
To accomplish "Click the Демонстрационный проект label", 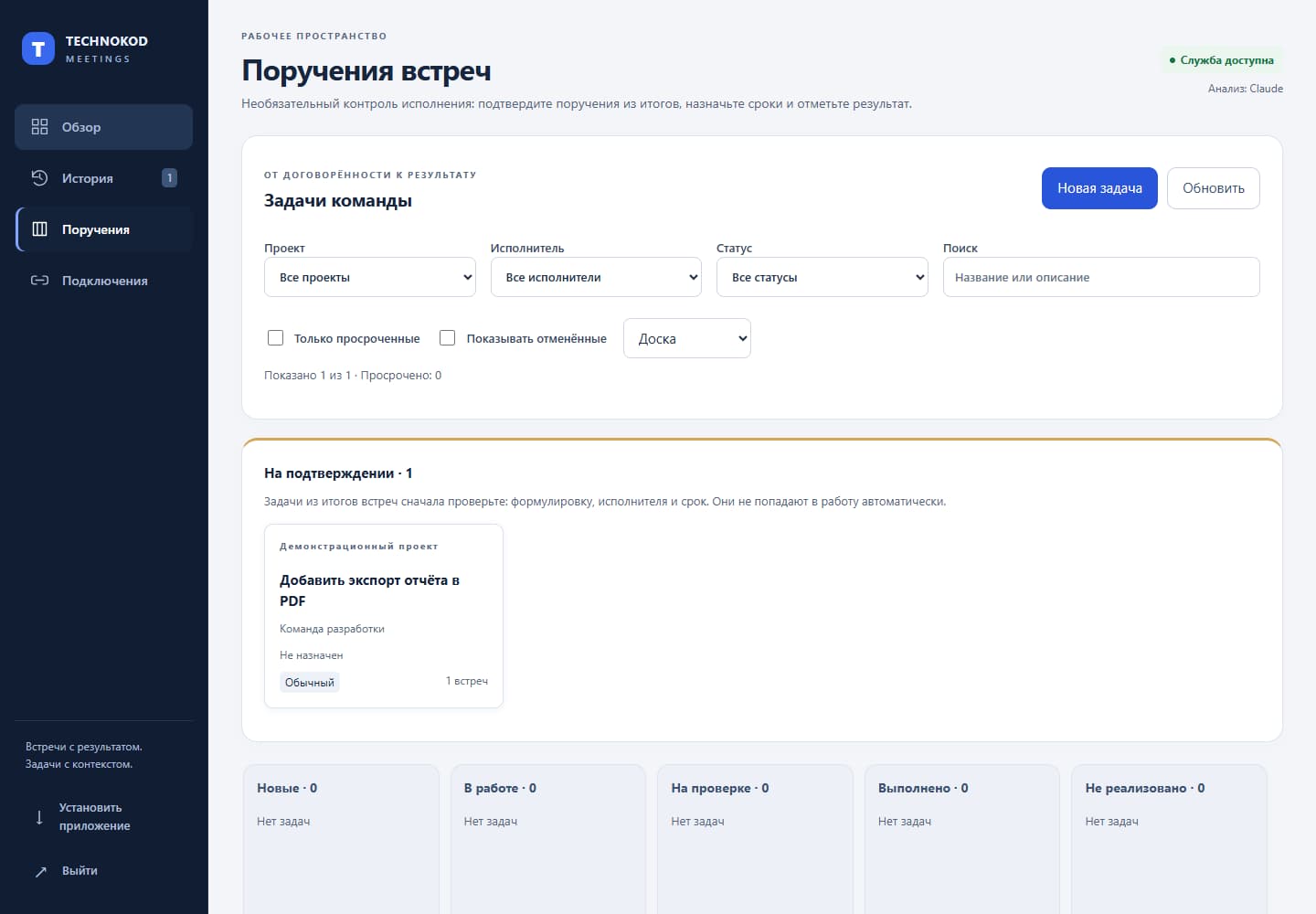I will (x=359, y=547).
